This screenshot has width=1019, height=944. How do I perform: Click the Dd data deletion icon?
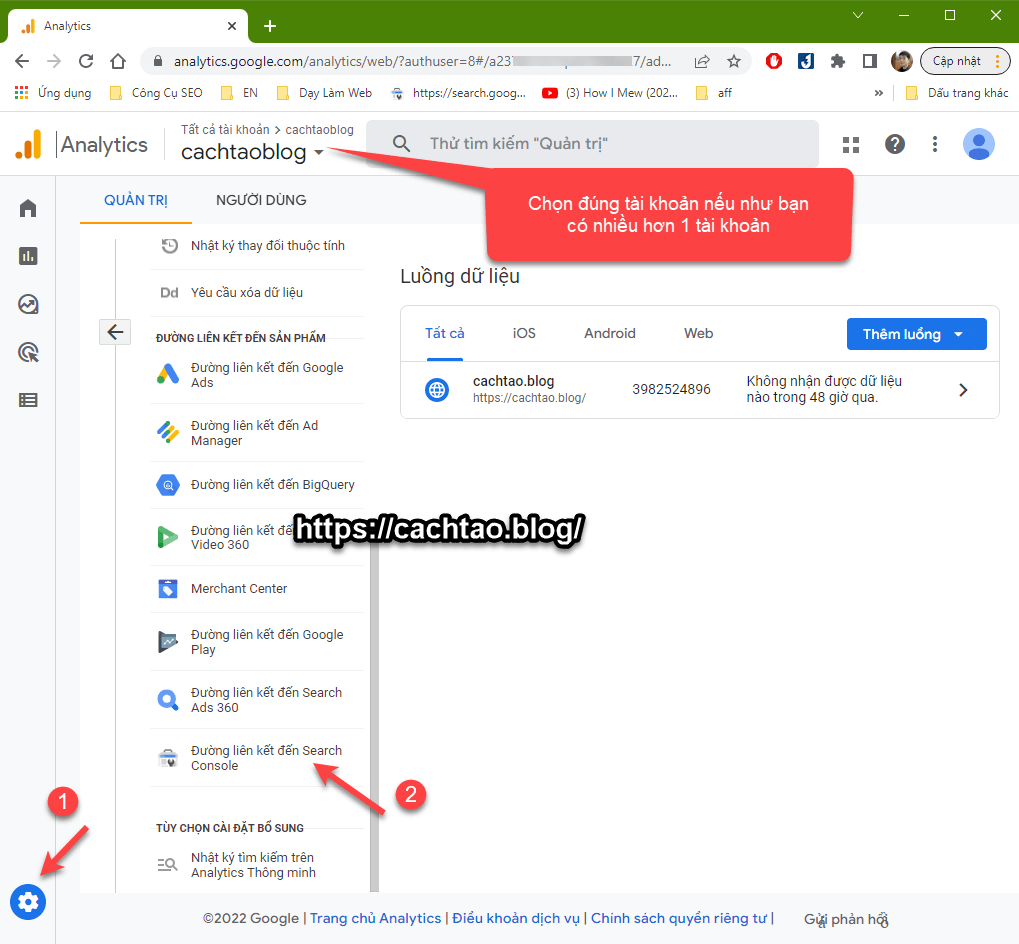click(169, 292)
